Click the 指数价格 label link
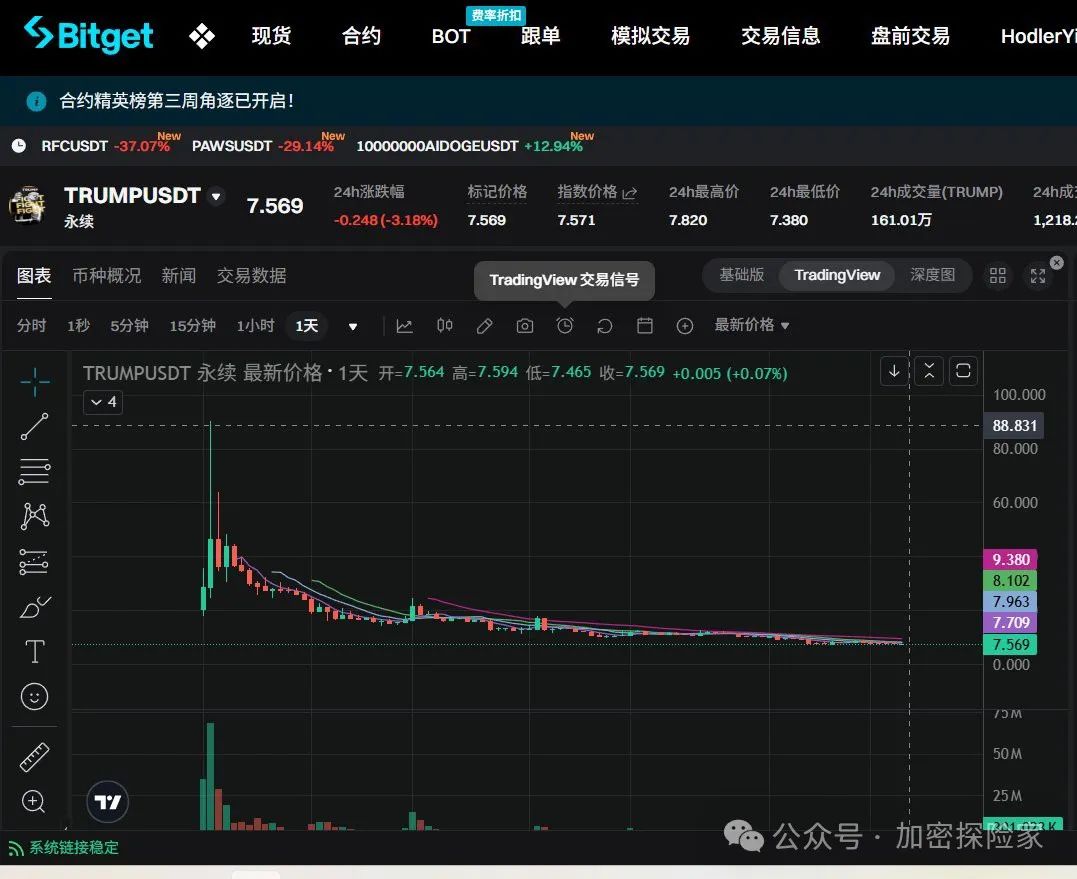This screenshot has width=1077, height=879. (x=597, y=192)
